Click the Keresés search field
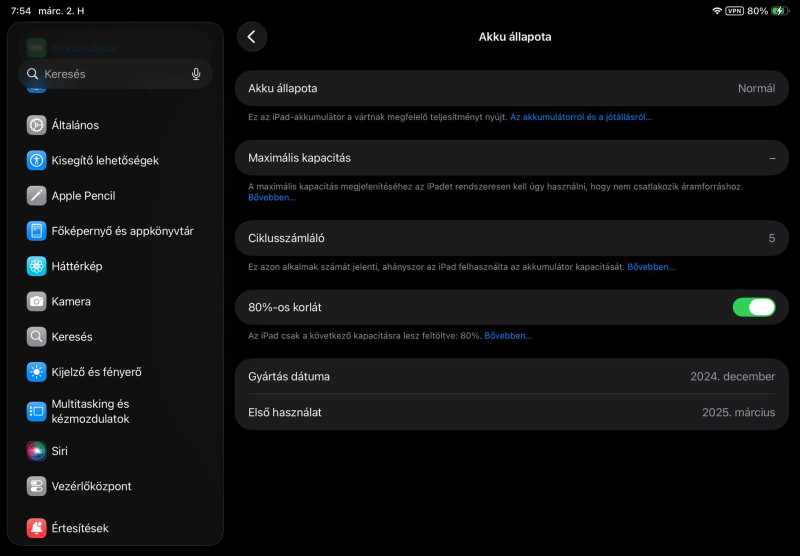800x556 pixels. tap(110, 74)
